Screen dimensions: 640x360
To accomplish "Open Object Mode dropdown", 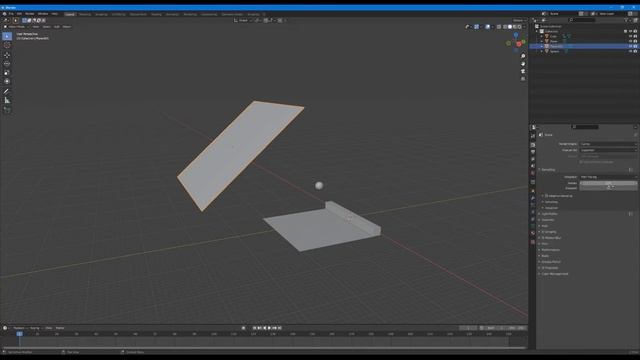I will (x=16, y=27).
